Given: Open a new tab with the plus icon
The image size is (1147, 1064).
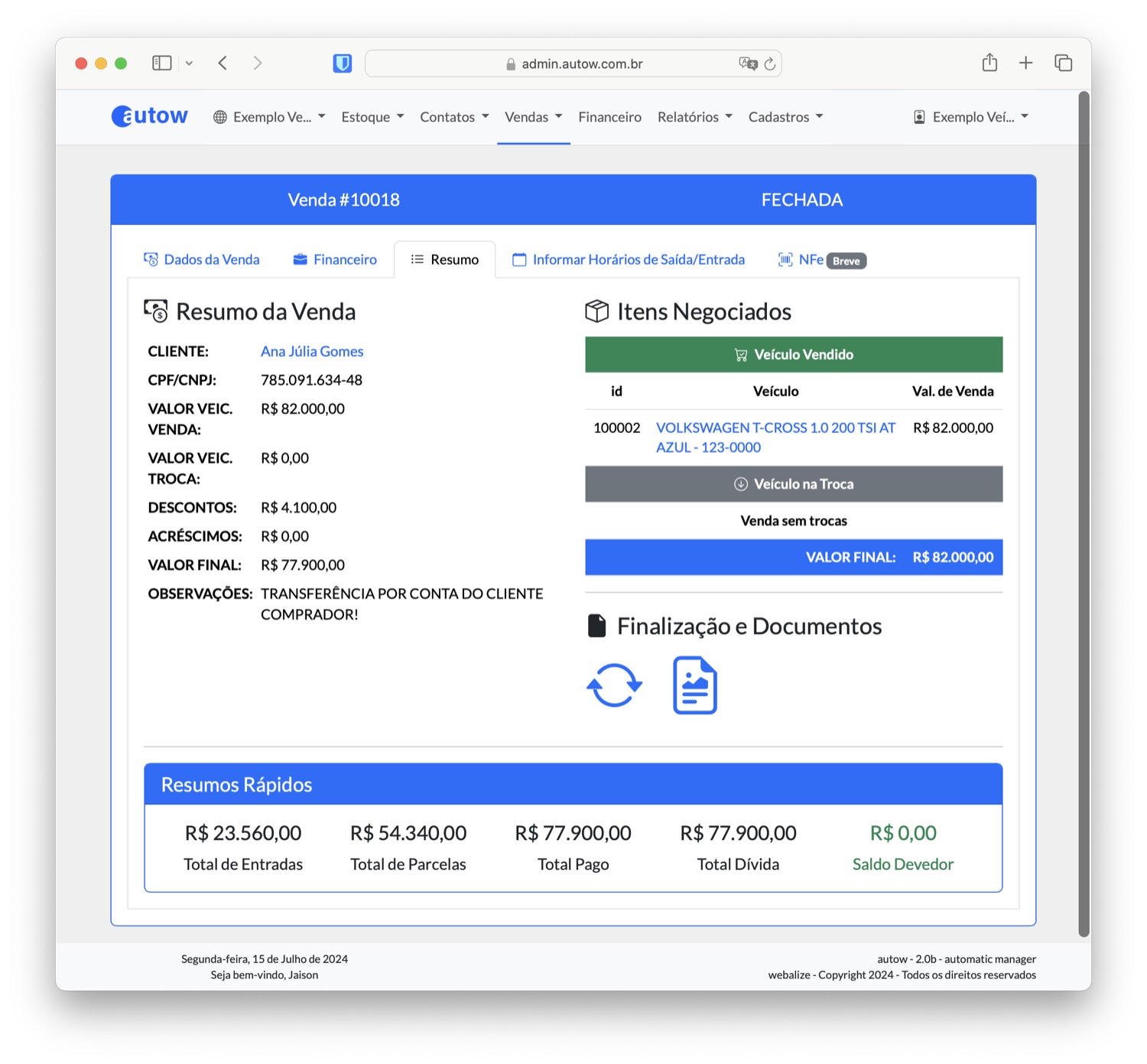Looking at the screenshot, I should [x=1026, y=63].
